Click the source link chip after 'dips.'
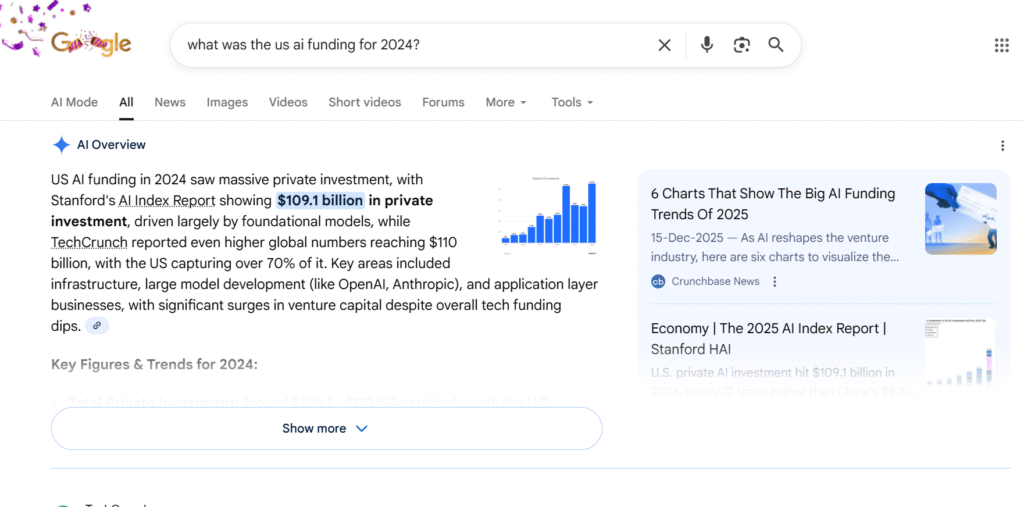The image size is (1024, 507). click(x=97, y=325)
